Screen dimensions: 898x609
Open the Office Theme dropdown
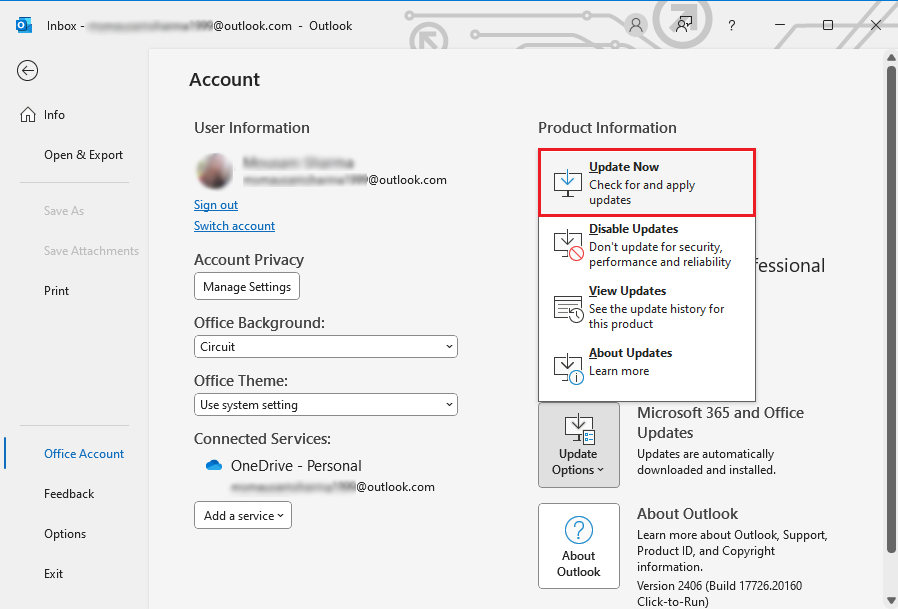coord(326,404)
